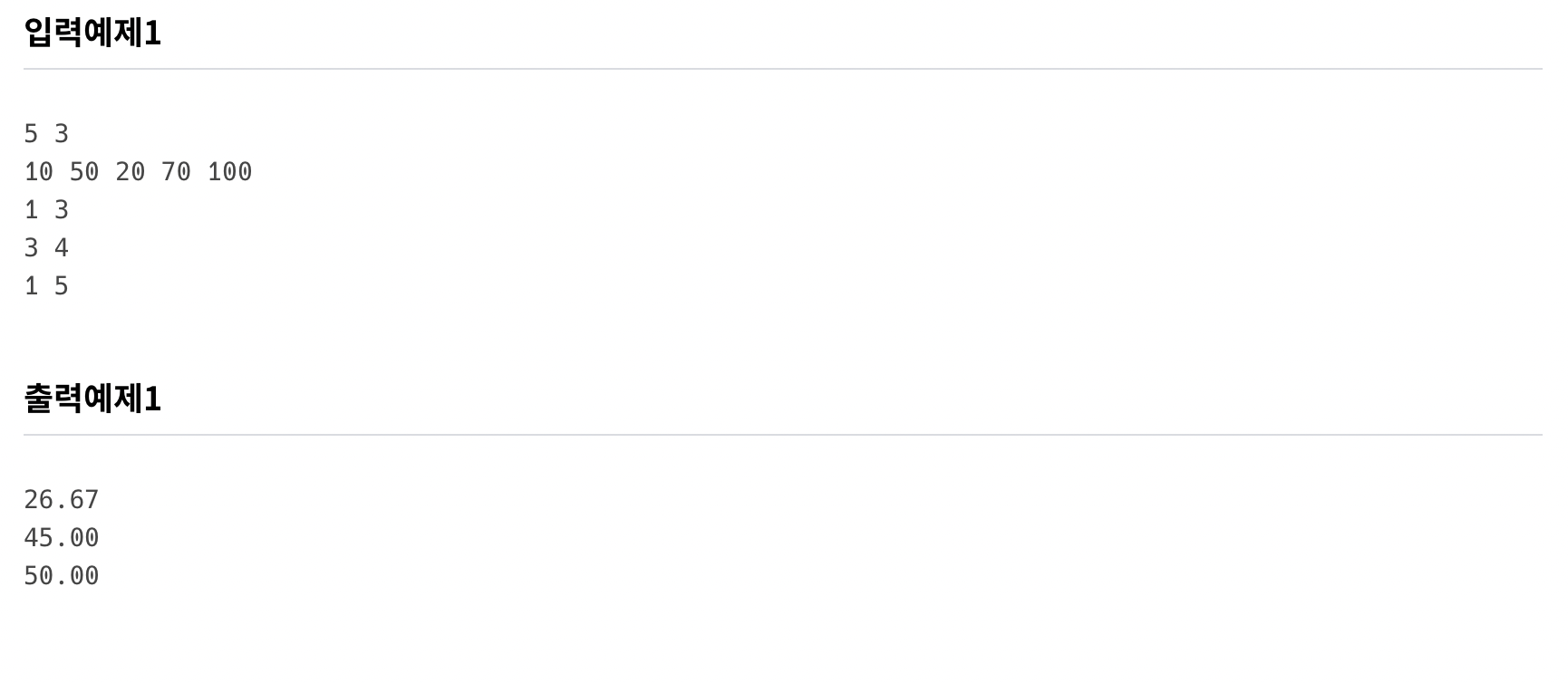Click the number 100 in the array line
Screen dimensions: 1568x683
(230, 172)
